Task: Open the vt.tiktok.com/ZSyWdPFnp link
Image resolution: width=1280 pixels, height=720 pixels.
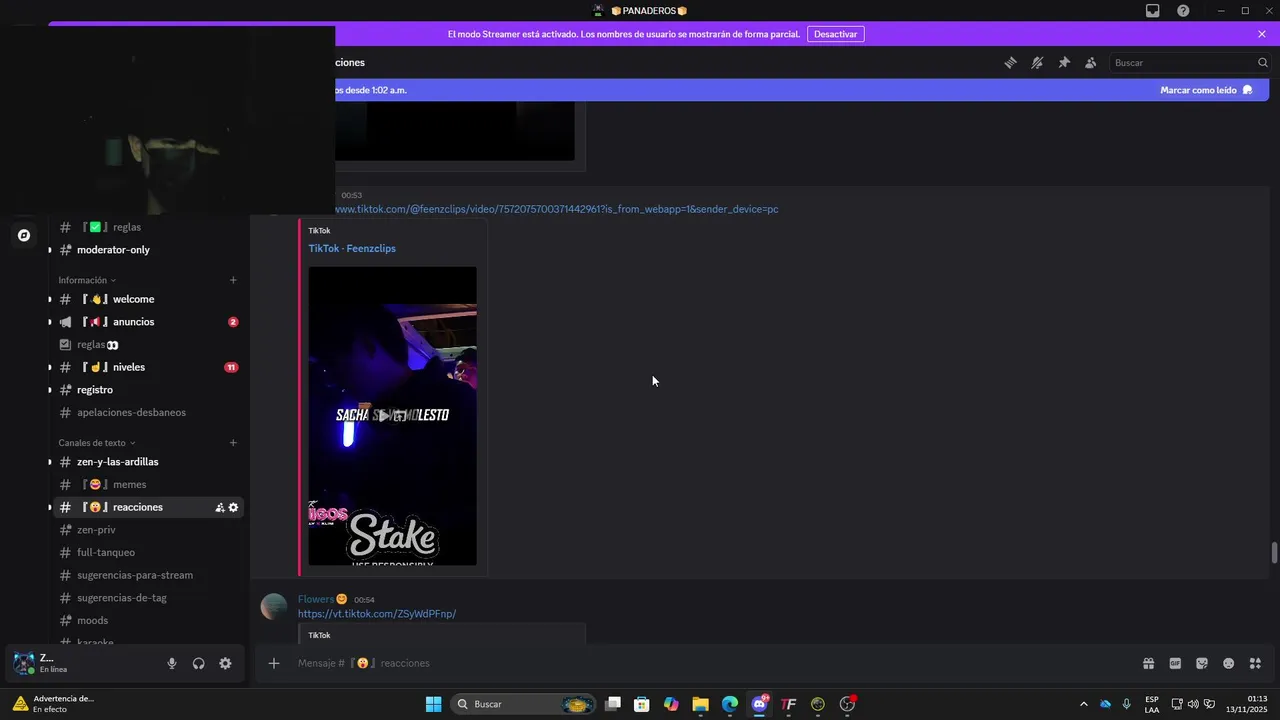Action: [x=377, y=614]
